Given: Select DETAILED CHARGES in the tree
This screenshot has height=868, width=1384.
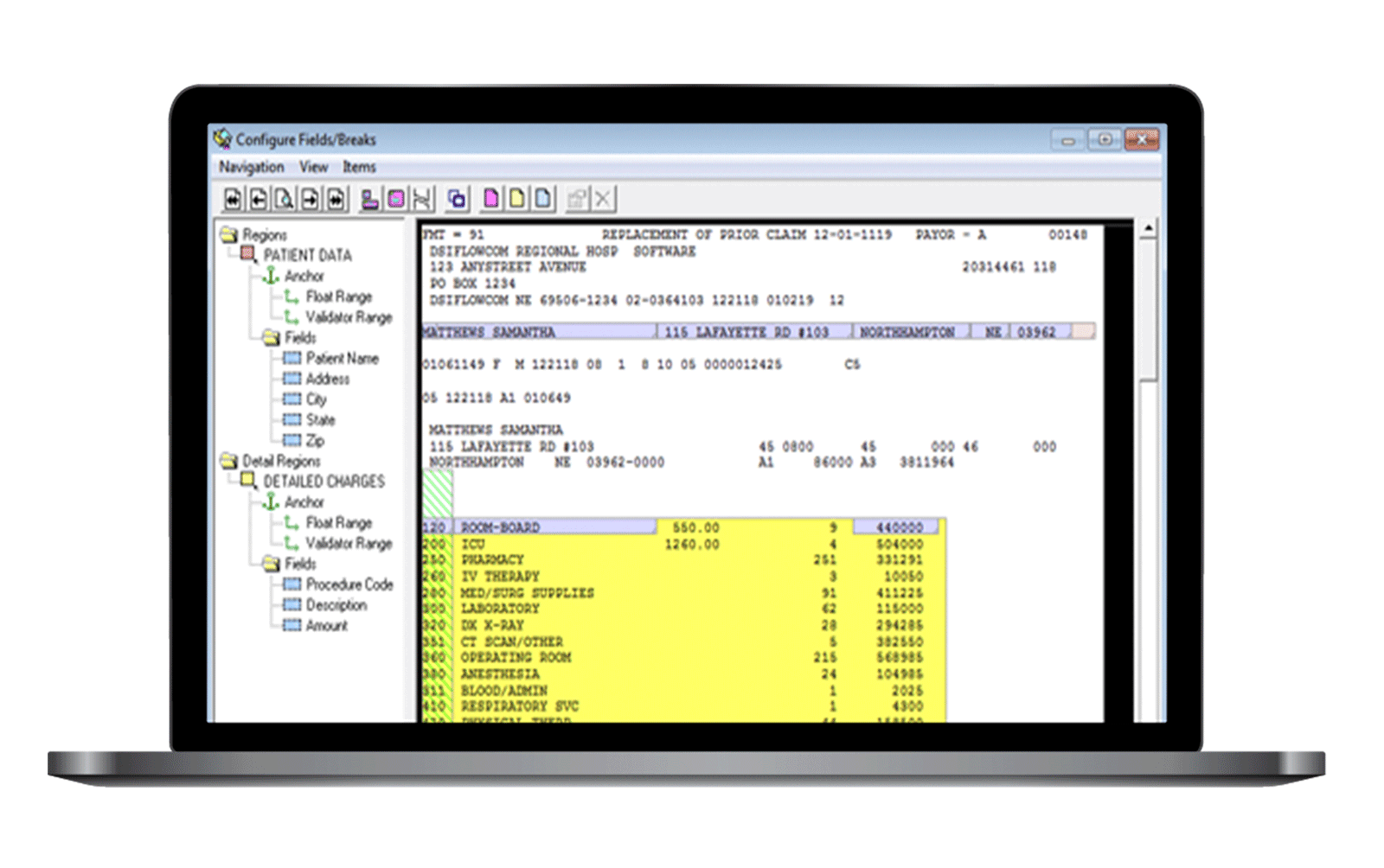Looking at the screenshot, I should 324,482.
